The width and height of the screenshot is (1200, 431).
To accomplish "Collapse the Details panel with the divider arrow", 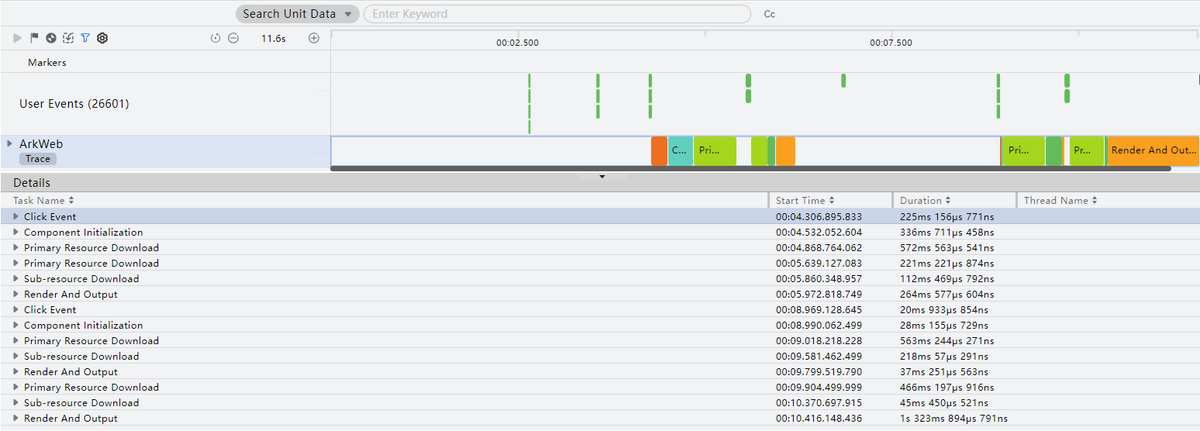I will point(602,177).
